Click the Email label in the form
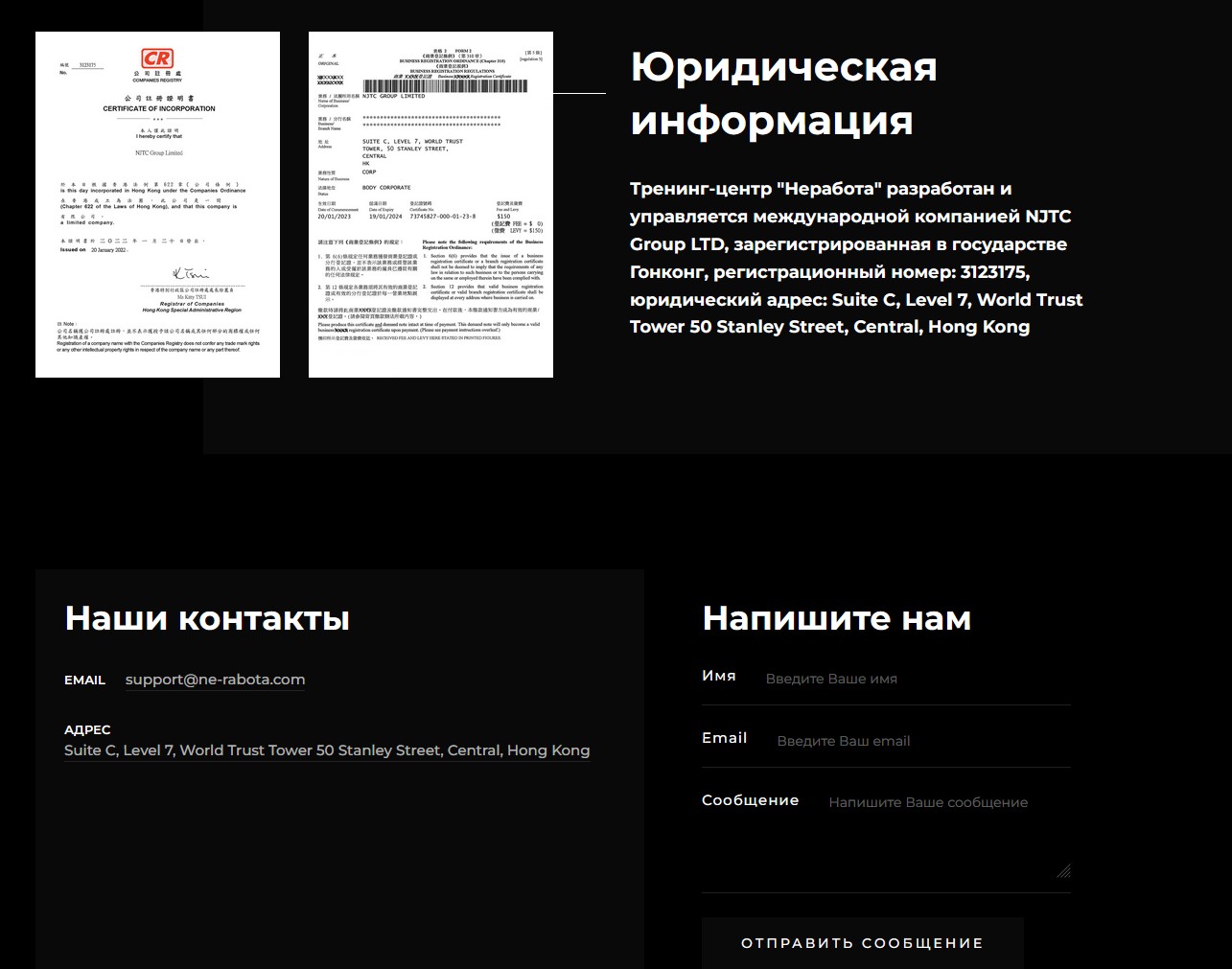 (x=724, y=738)
